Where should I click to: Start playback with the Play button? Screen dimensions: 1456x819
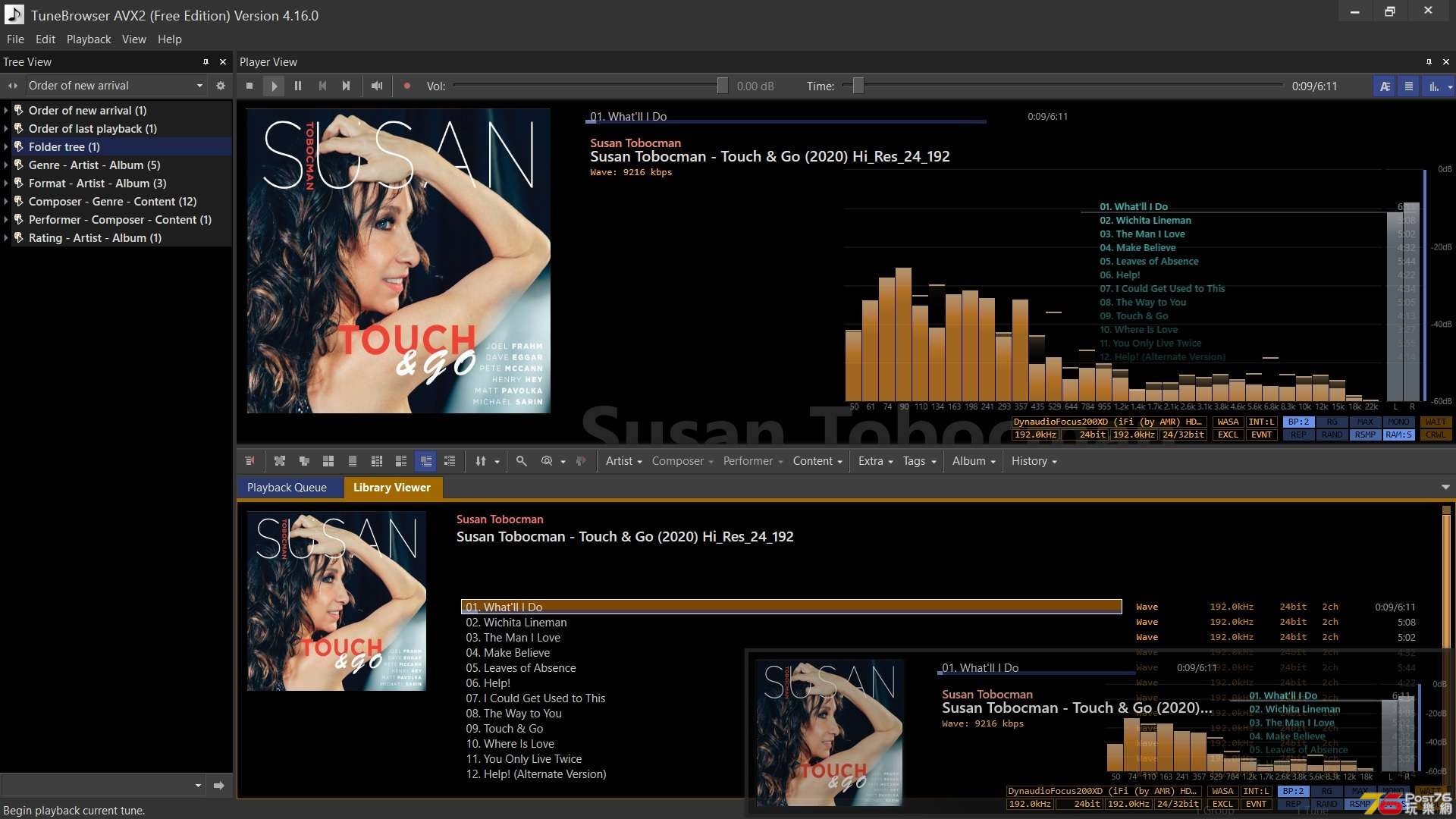[x=274, y=86]
